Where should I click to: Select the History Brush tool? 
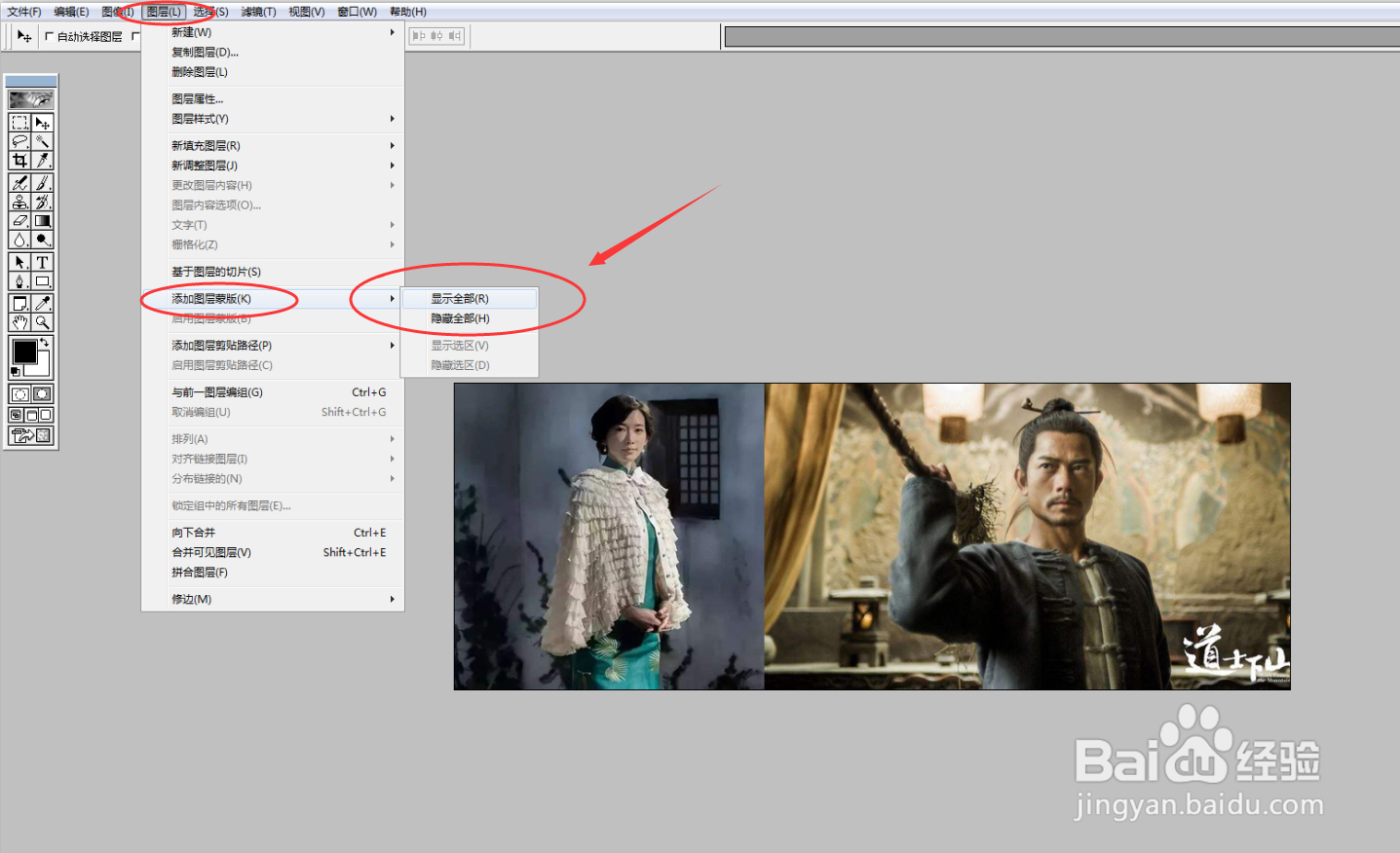(x=43, y=202)
